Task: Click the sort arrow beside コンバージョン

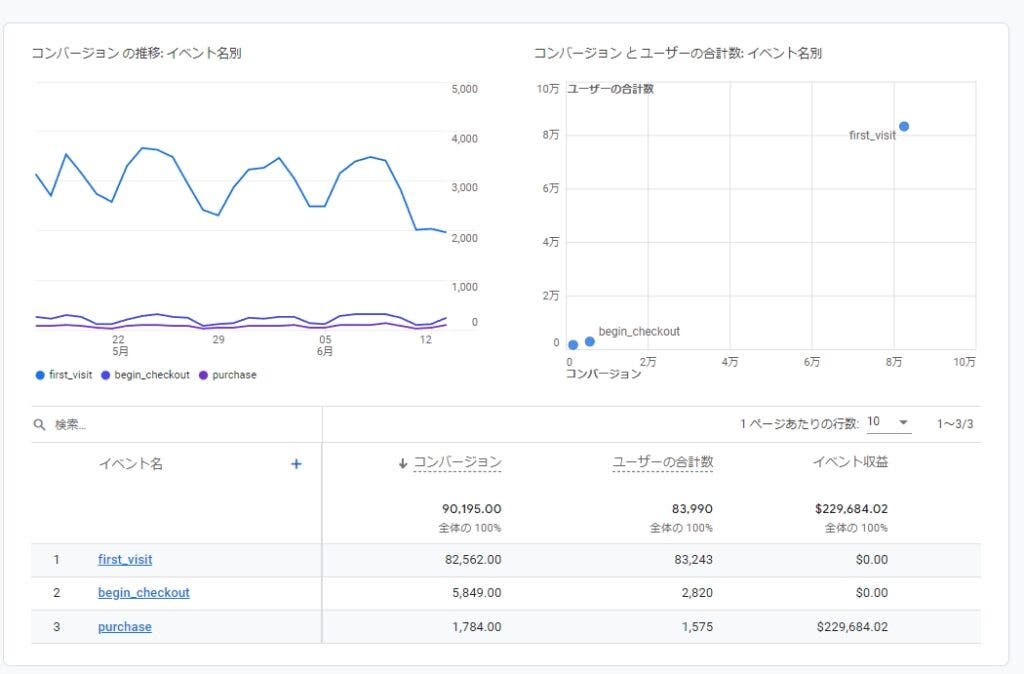Action: point(403,463)
